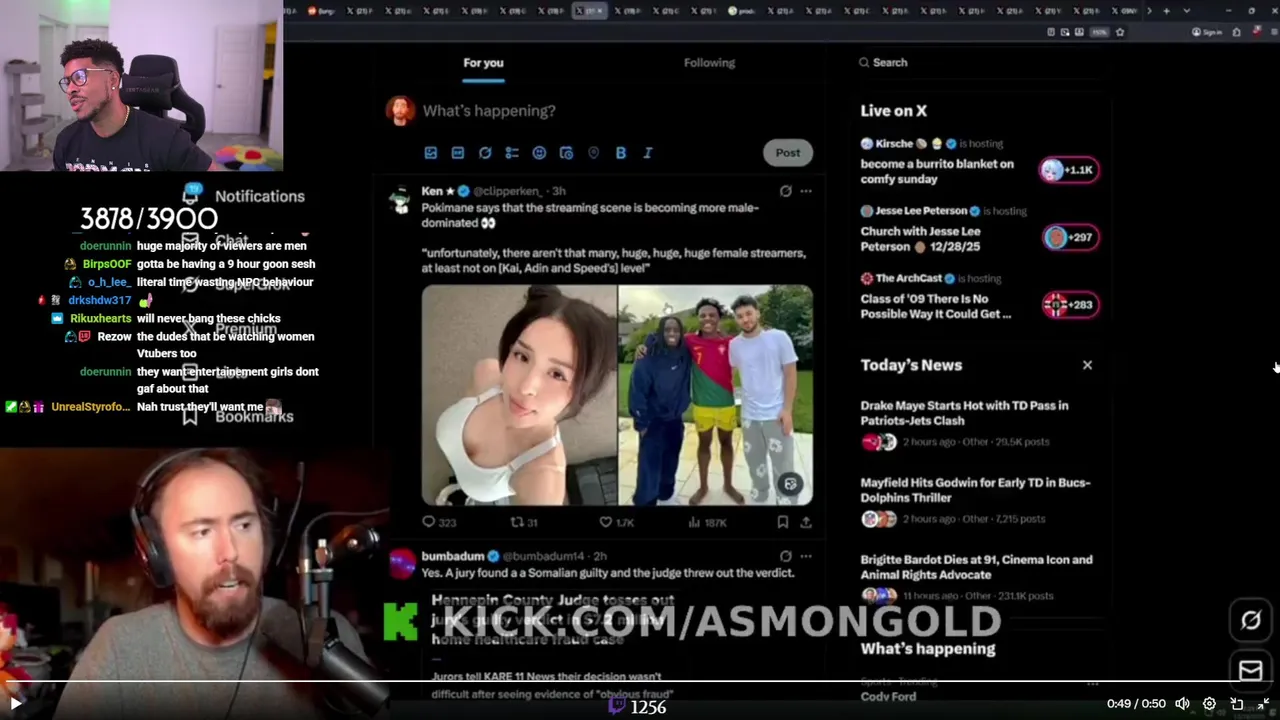Click Sign in on the browser toolbar

[1208, 32]
